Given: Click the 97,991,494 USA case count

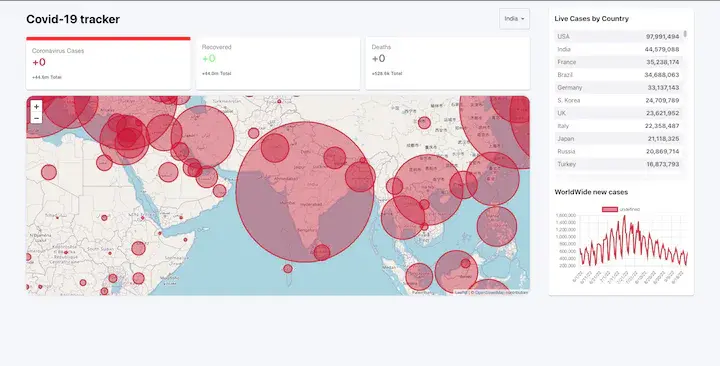Looking at the screenshot, I should click(x=662, y=36).
